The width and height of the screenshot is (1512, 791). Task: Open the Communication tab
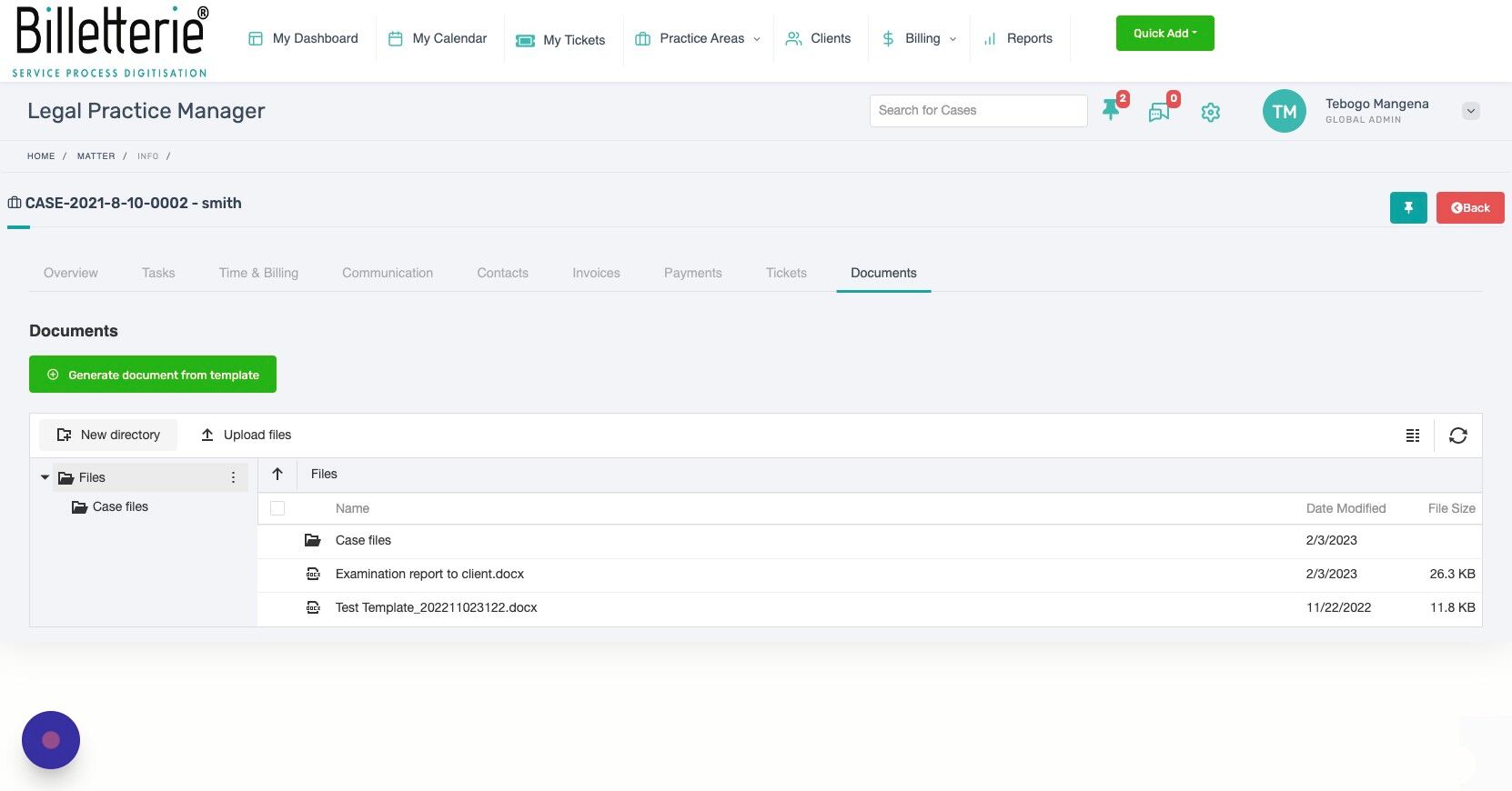coord(388,273)
